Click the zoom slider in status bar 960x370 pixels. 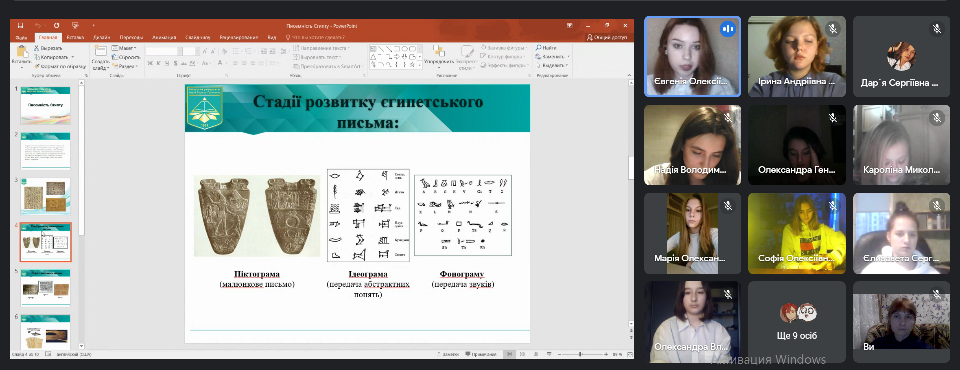click(x=580, y=355)
